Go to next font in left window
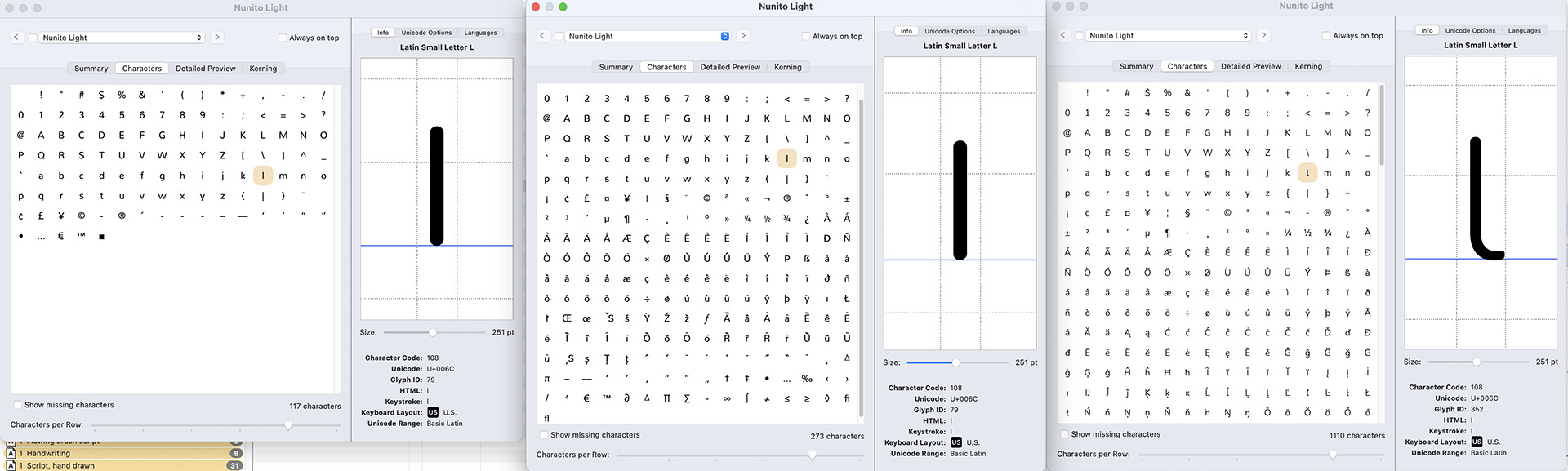This screenshot has width=1568, height=471. coord(217,38)
